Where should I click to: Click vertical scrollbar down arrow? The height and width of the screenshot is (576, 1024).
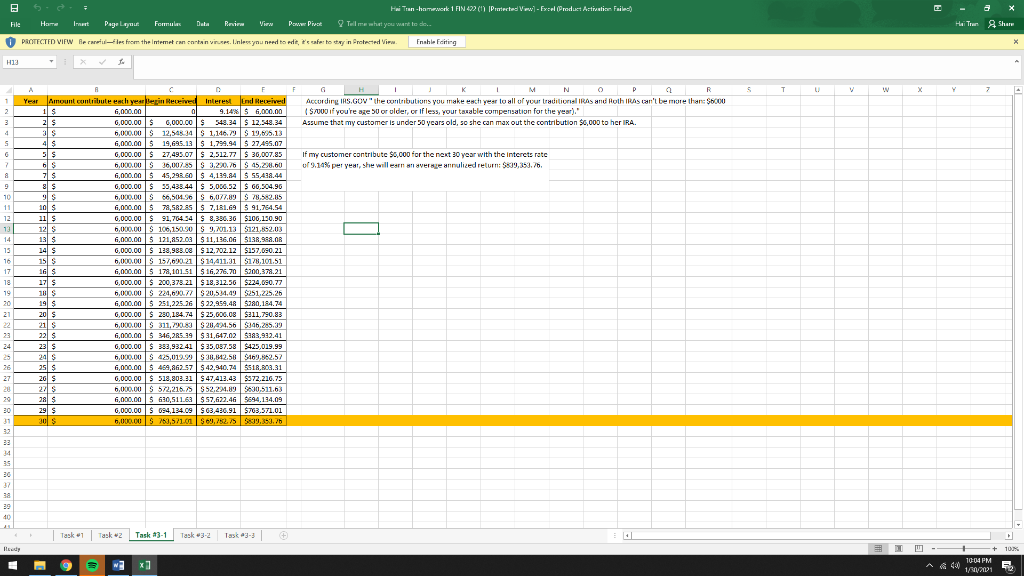tap(1017, 524)
